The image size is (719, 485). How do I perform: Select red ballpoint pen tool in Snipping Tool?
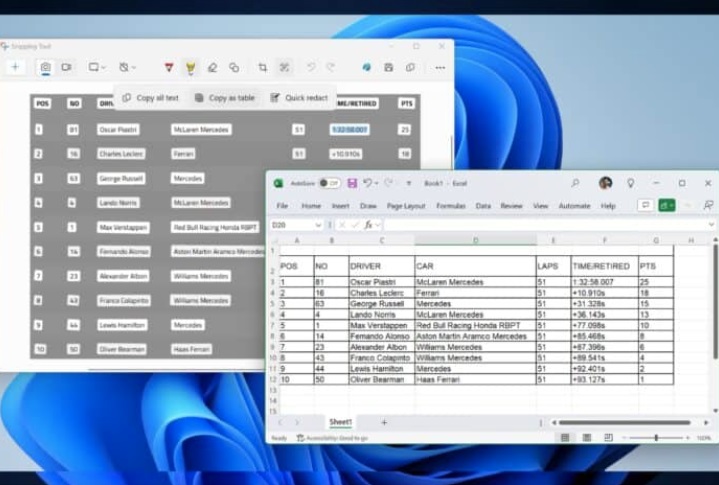click(169, 67)
